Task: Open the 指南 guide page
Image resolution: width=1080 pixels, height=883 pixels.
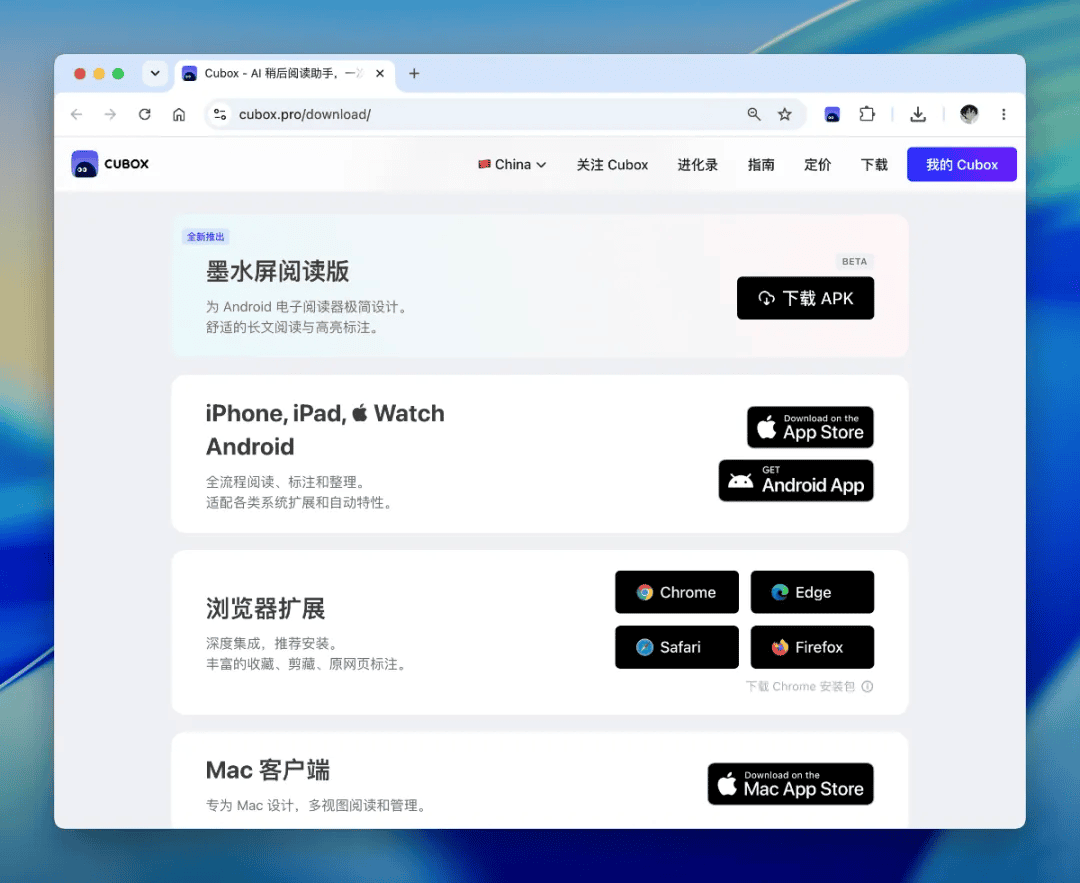Action: 761,165
